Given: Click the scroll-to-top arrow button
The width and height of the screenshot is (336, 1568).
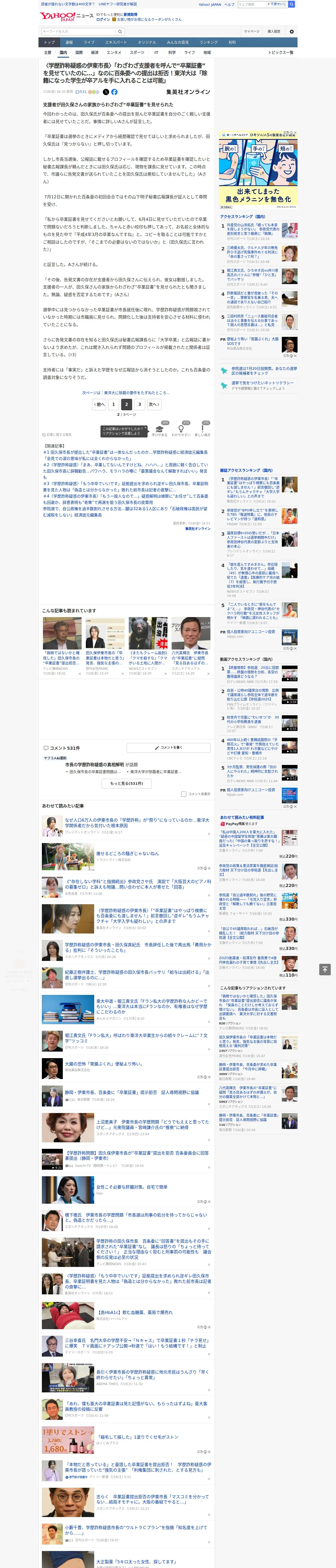Looking at the screenshot, I should (325, 969).
